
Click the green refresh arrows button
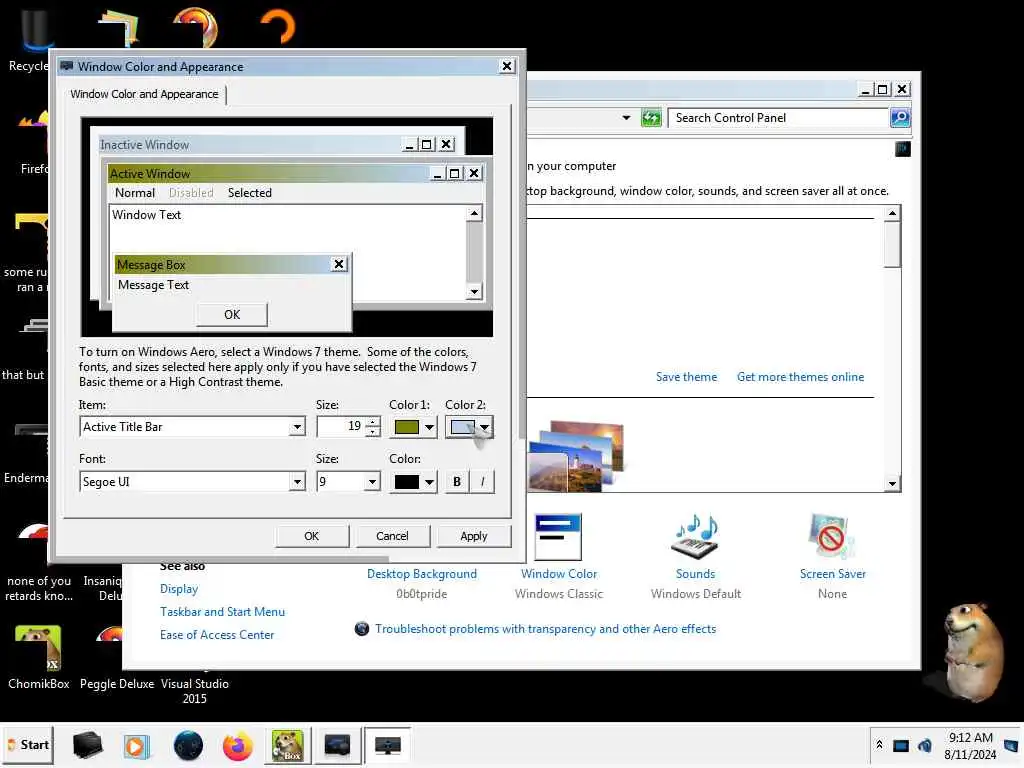651,118
